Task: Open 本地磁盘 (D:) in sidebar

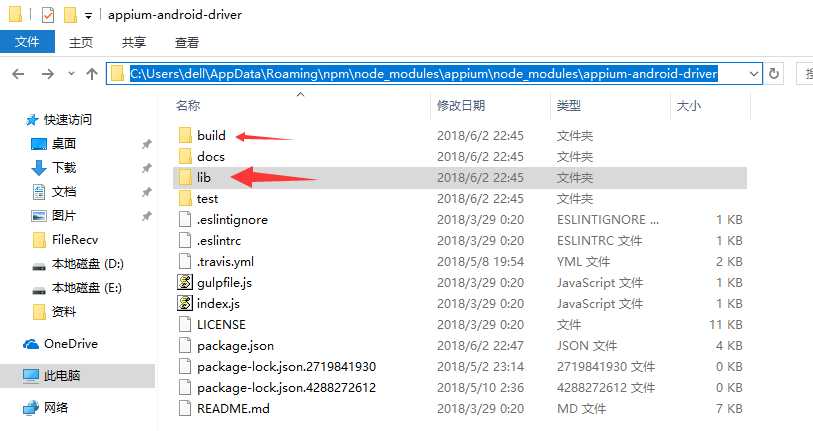Action: [88, 264]
